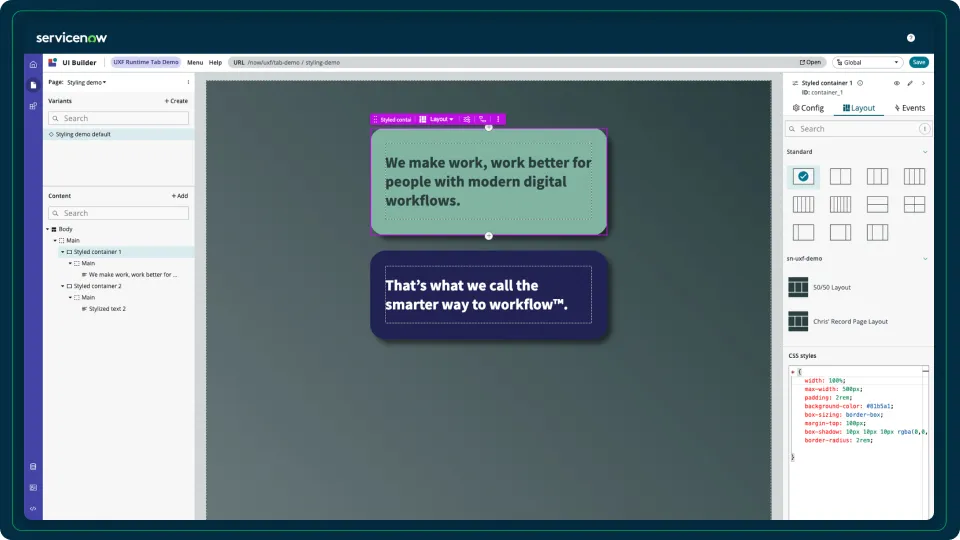The width and height of the screenshot is (960, 540).
Task: Open the code brackets icon in sidebar
Action: pyautogui.click(x=33, y=509)
